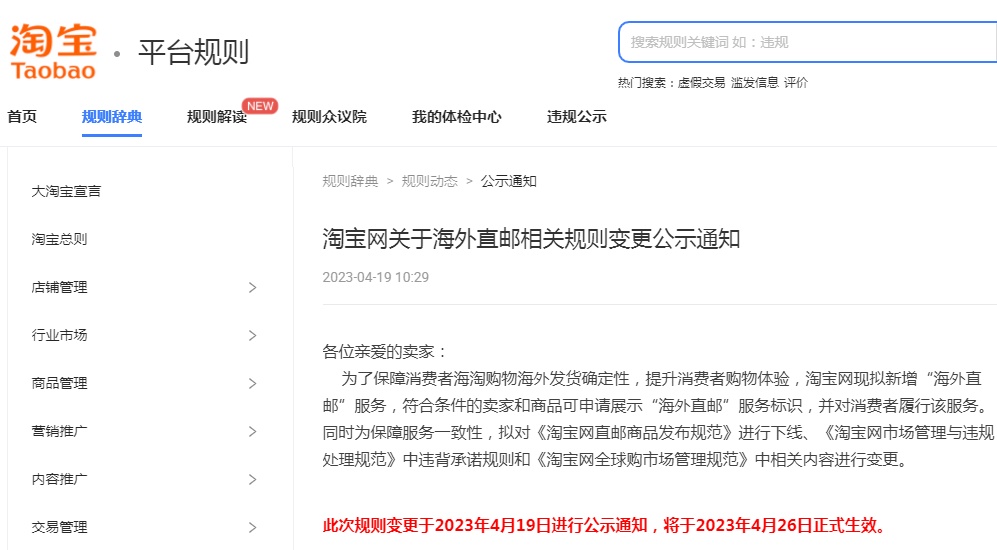Select 交易管理 sidebar entry
The height and width of the screenshot is (550, 997).
pyautogui.click(x=59, y=527)
